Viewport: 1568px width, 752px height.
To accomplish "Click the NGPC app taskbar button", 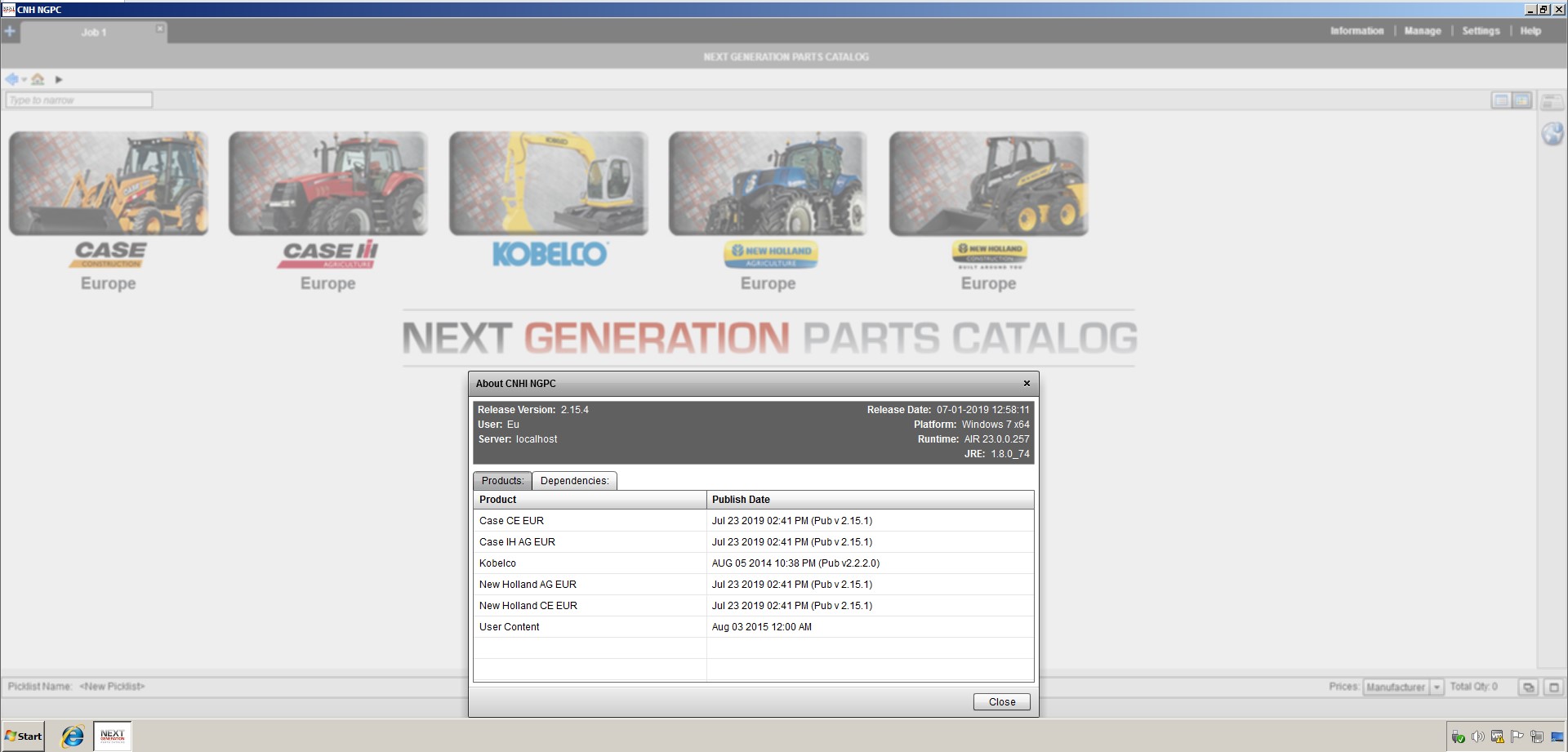I will tap(113, 736).
